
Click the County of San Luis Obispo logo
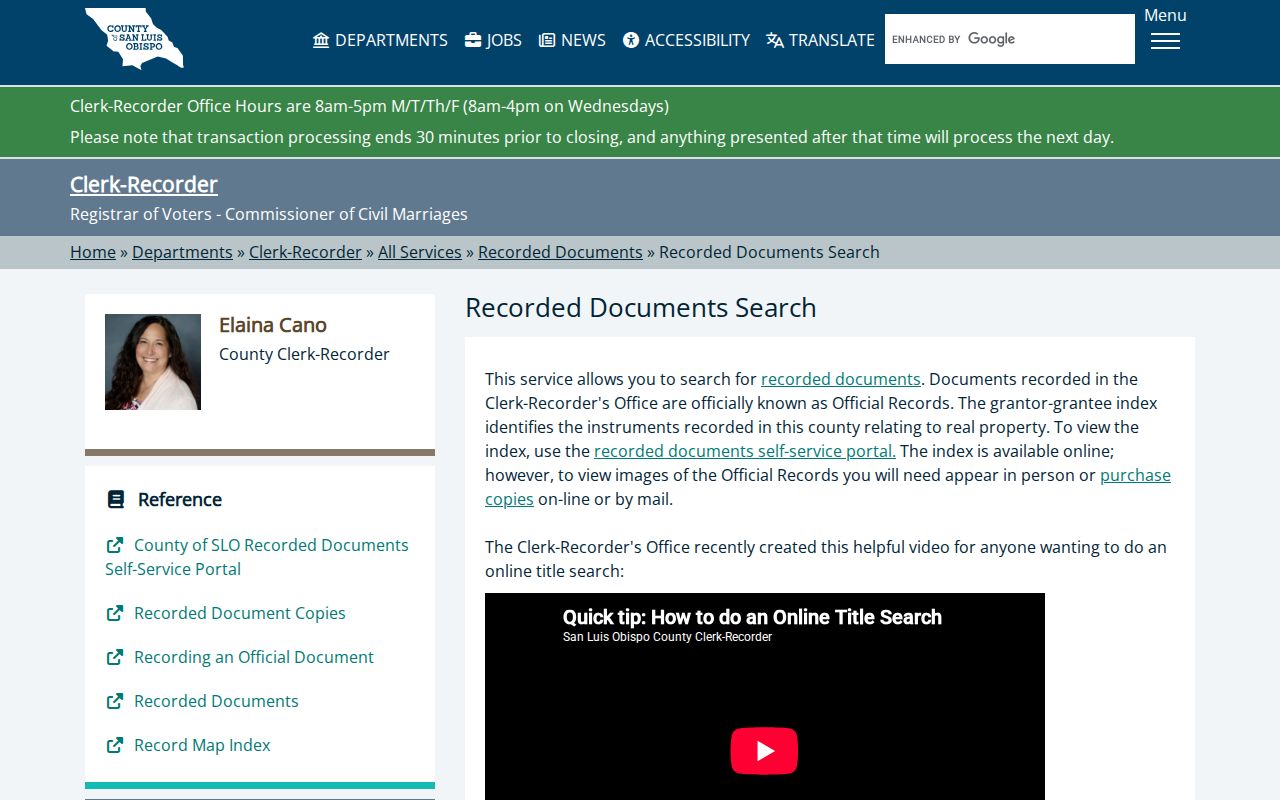[134, 39]
